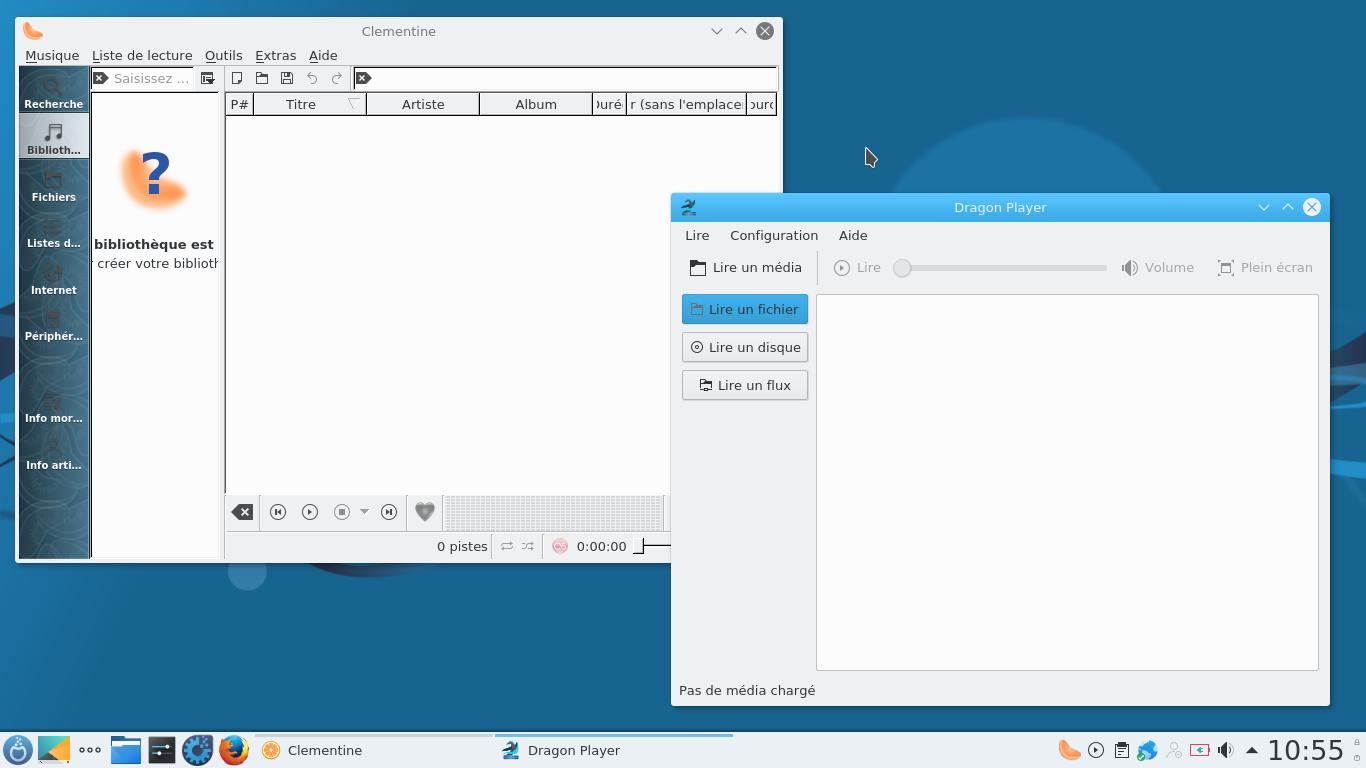The width and height of the screenshot is (1366, 768).
Task: Undo the last playlist action
Action: pos(312,78)
